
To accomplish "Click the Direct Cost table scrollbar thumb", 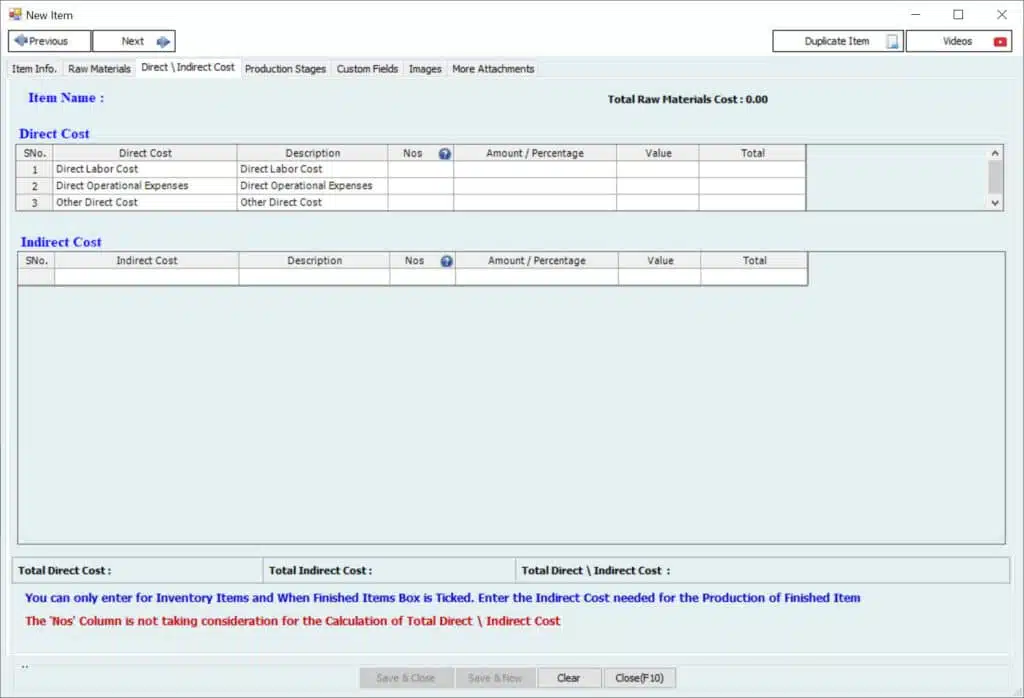I will click(x=995, y=177).
